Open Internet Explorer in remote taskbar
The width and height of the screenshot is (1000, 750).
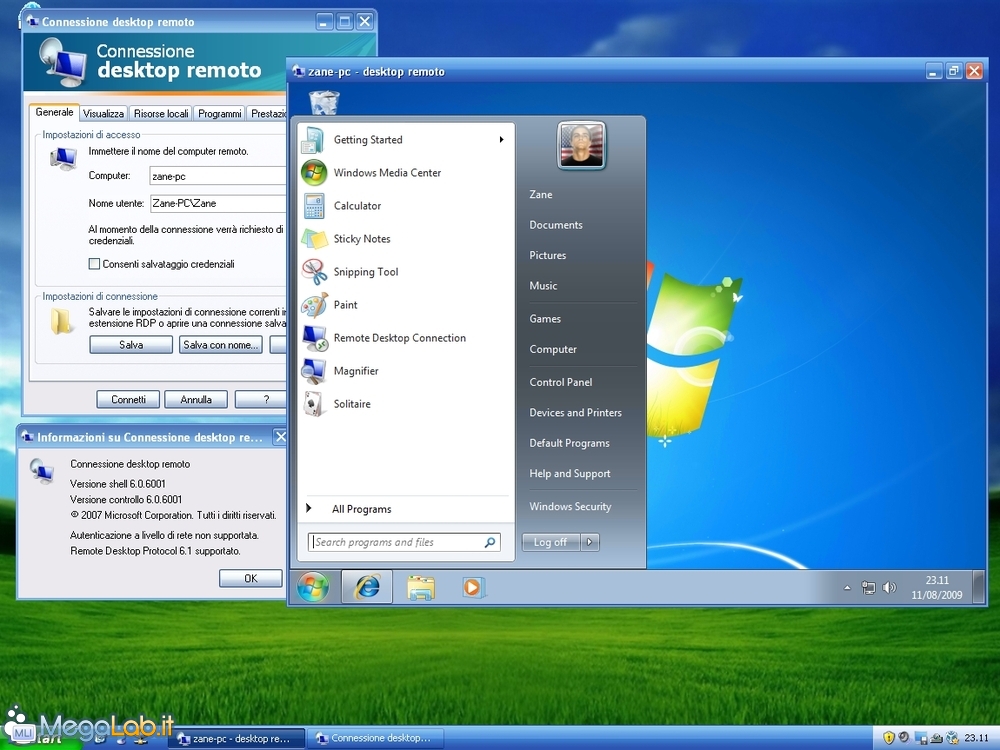tap(367, 587)
